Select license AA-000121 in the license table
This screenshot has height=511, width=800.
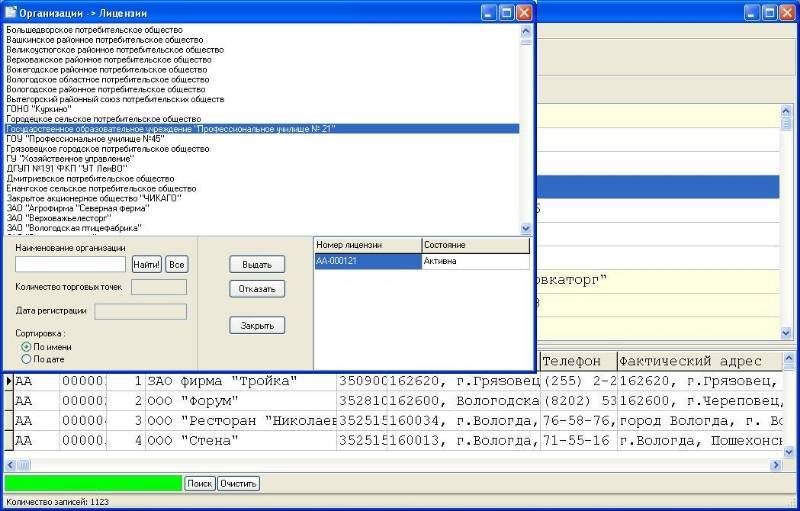tap(366, 261)
